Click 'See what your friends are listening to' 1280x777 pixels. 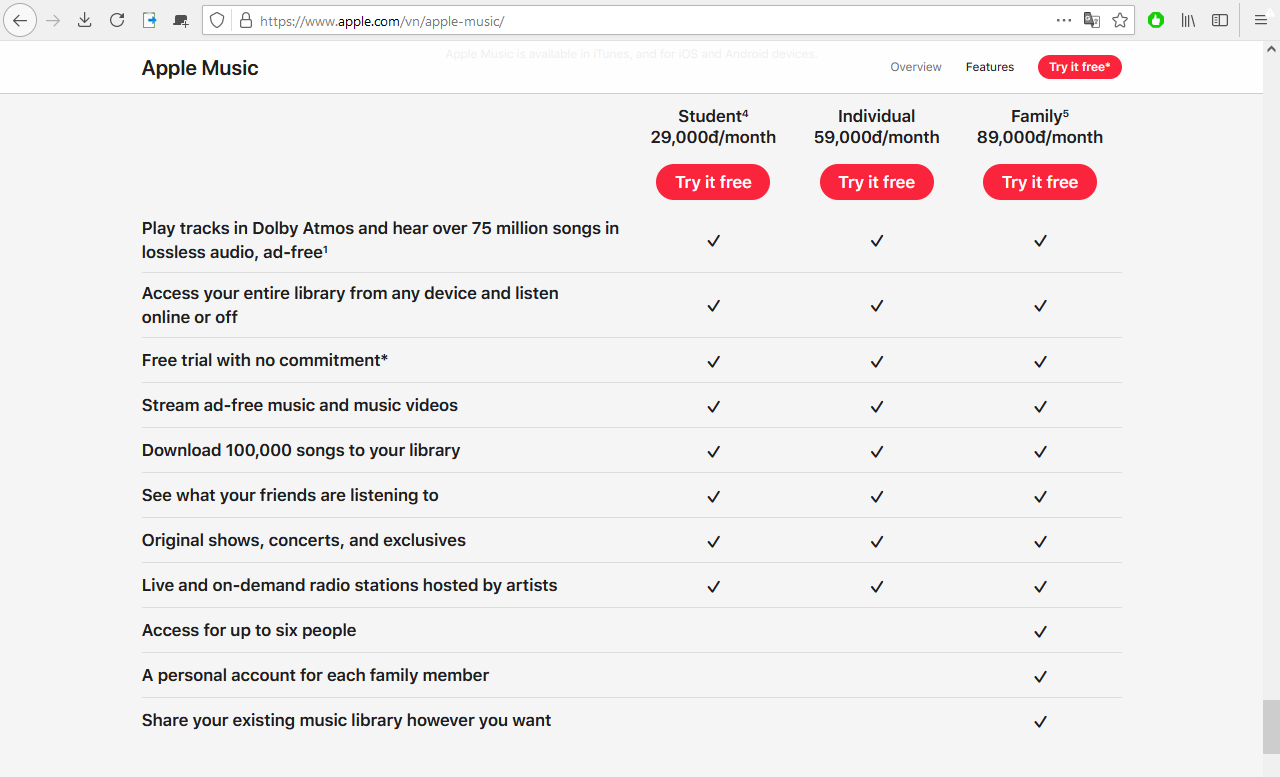click(x=290, y=495)
